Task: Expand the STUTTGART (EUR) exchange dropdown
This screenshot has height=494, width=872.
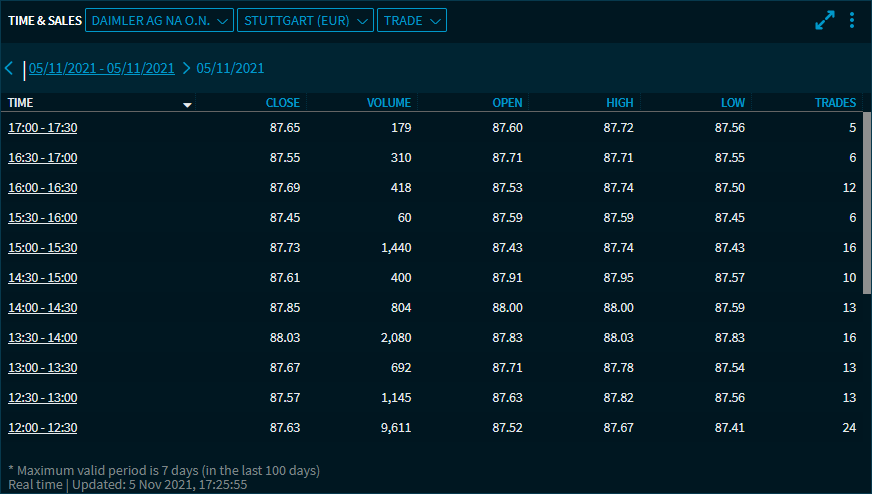Action: pyautogui.click(x=305, y=20)
